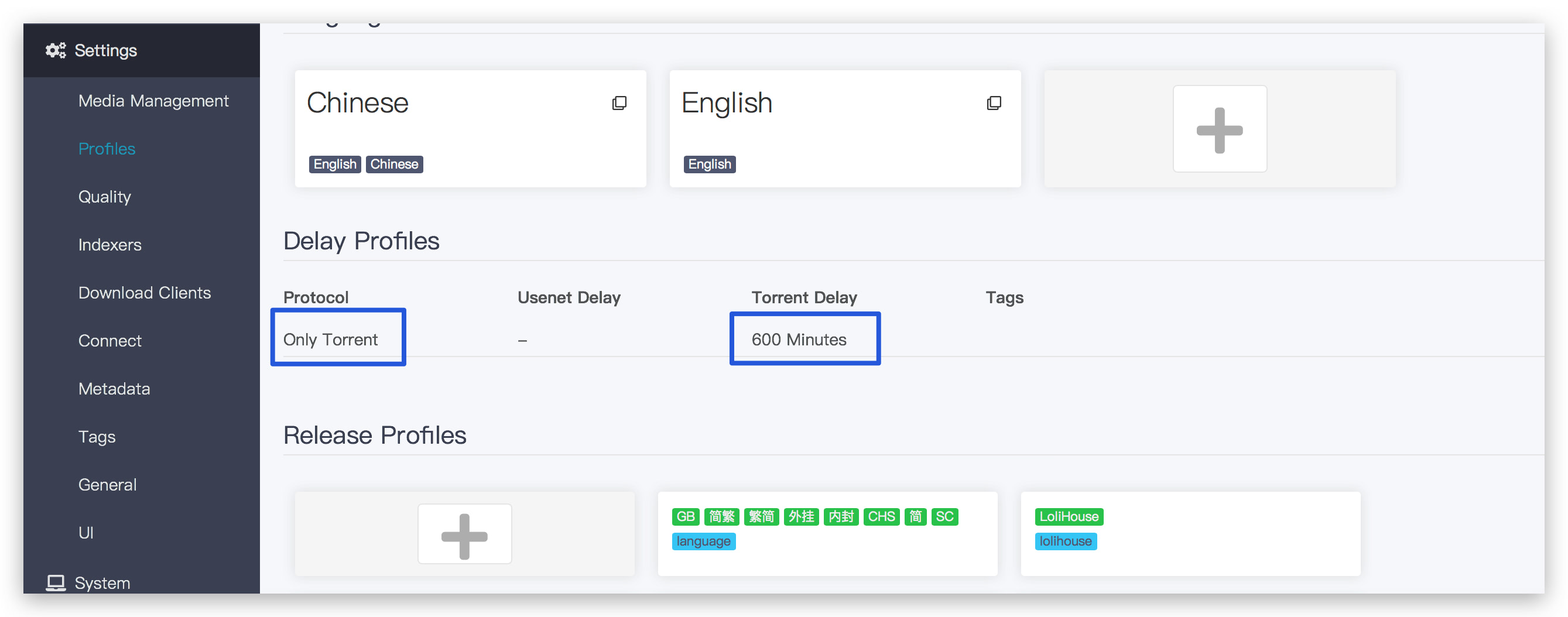Click the Protocol column header

click(316, 297)
